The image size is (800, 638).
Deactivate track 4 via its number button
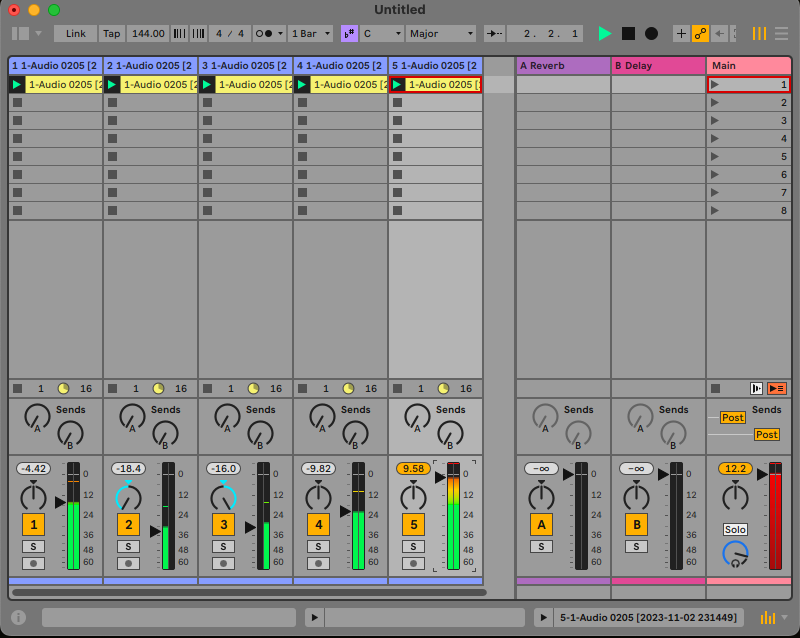tap(318, 524)
